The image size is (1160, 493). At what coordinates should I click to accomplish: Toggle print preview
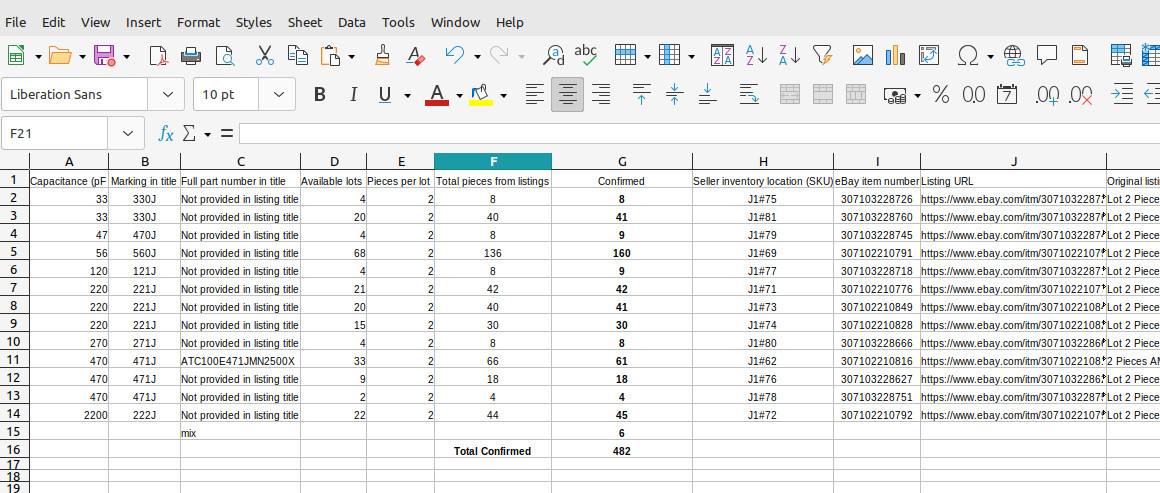pos(225,56)
